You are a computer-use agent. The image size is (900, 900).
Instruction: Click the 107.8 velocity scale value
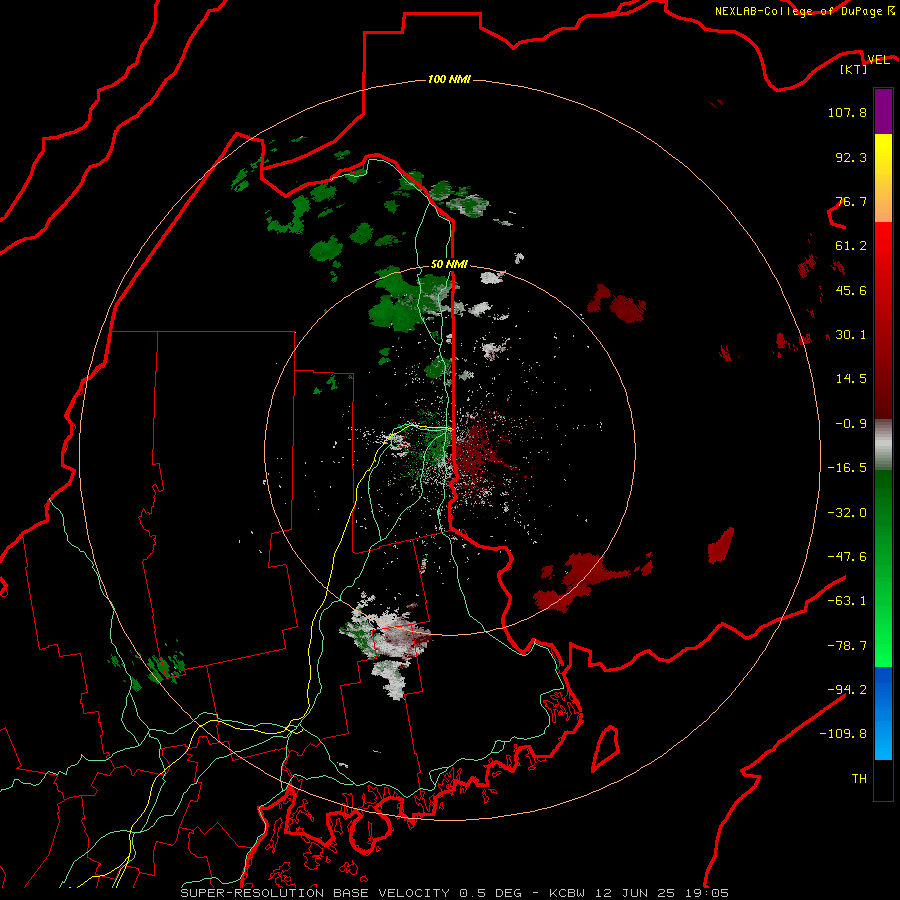[x=847, y=112]
